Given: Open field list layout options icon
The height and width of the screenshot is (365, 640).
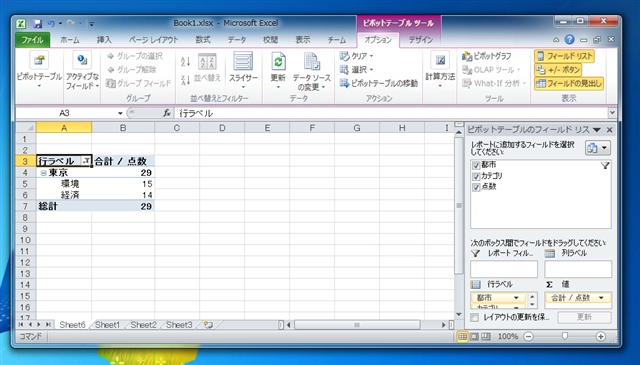Looking at the screenshot, I should point(598,148).
